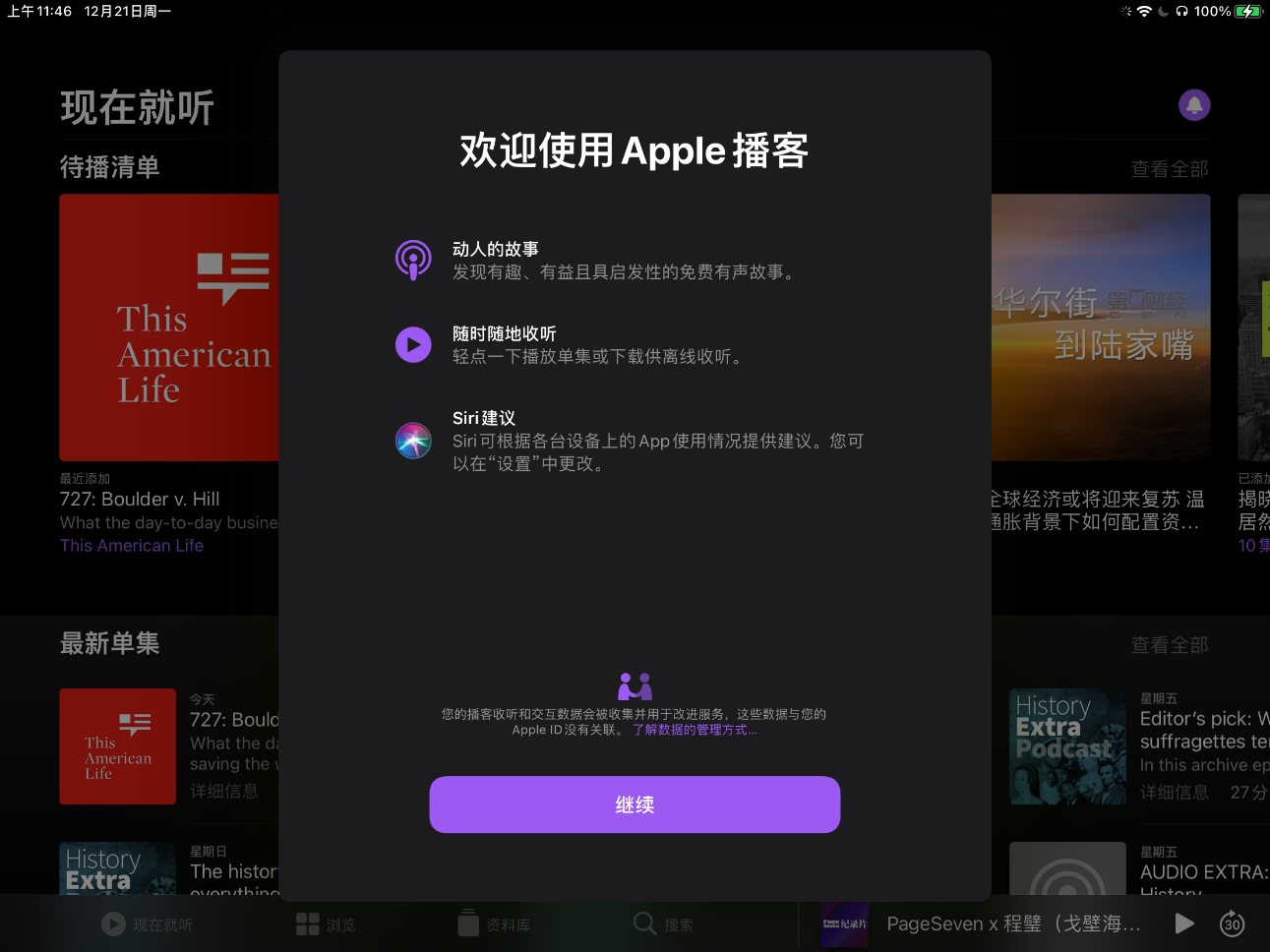This screenshot has height=952, width=1270.
Task: Click the Siri icon beside Siri 建议
Action: pyautogui.click(x=413, y=441)
